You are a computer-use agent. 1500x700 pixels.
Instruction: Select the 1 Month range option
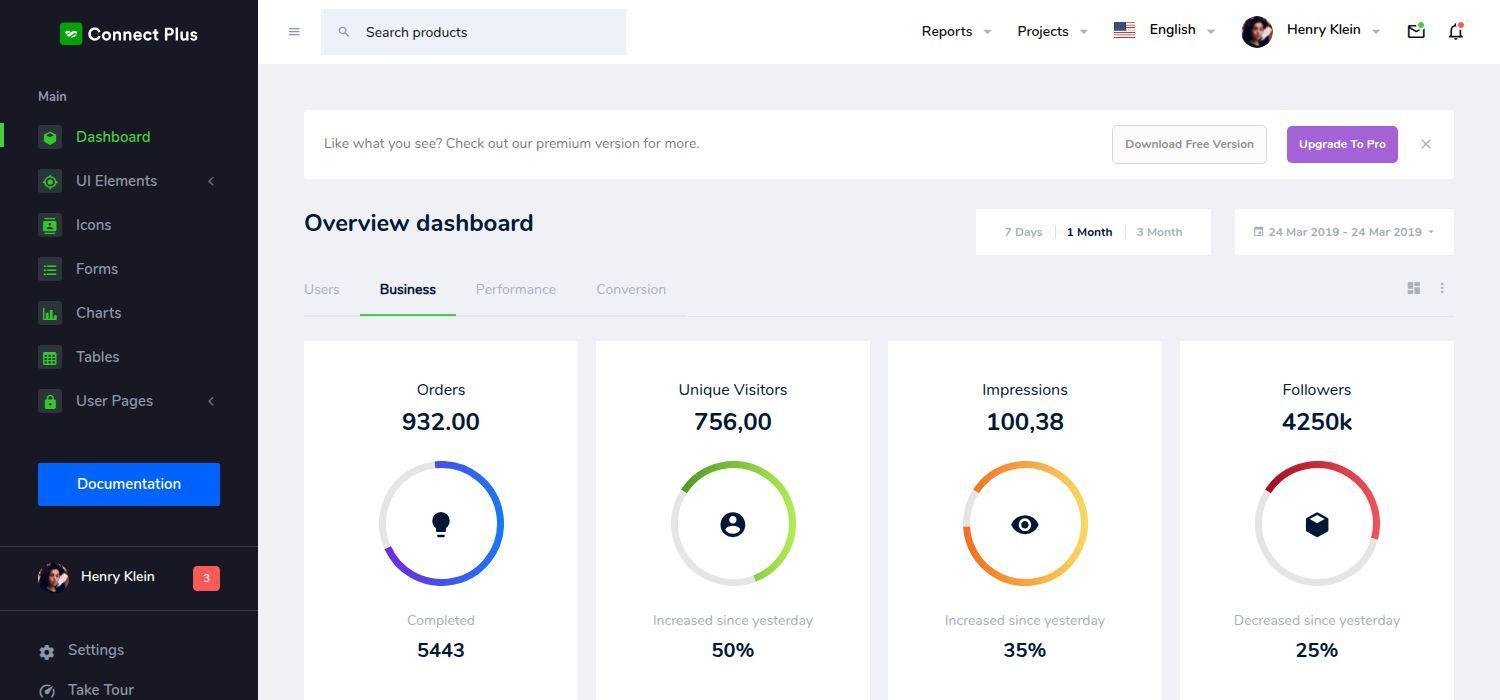coord(1089,232)
